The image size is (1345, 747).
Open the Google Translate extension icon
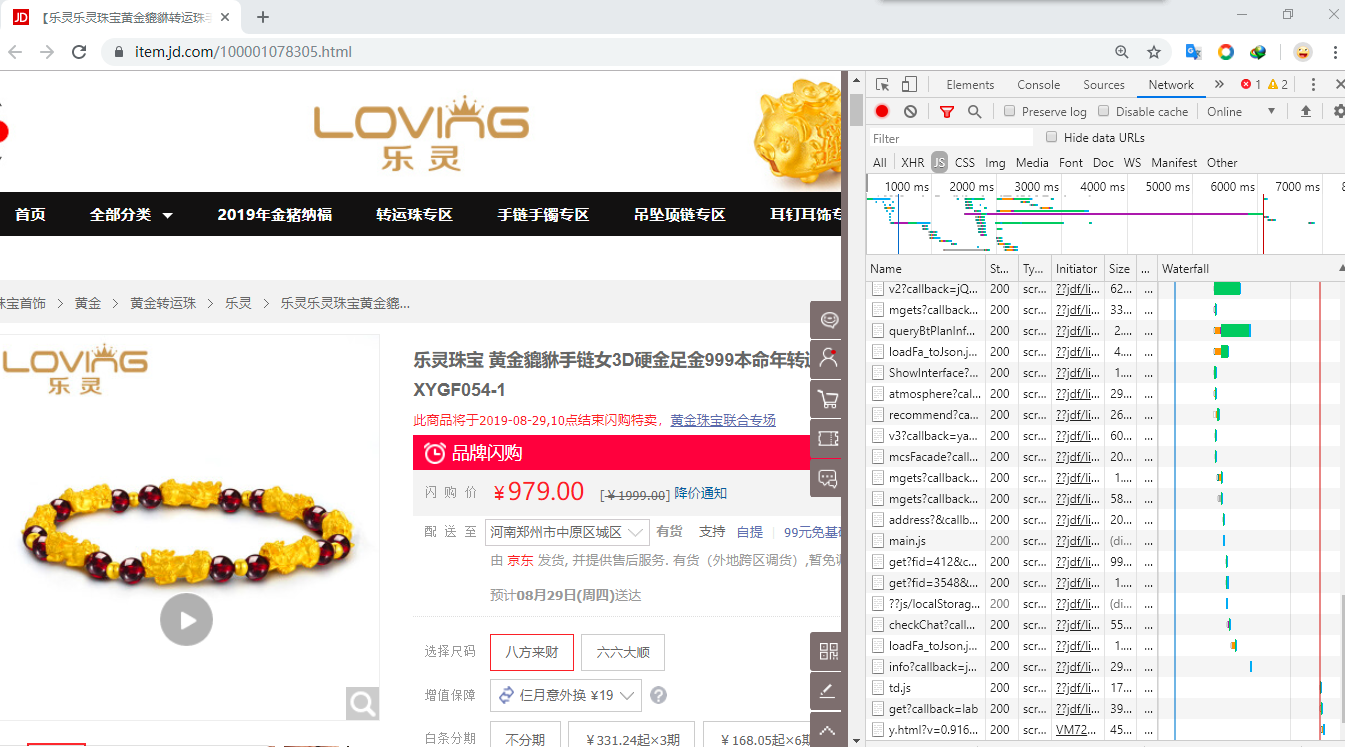click(1193, 52)
